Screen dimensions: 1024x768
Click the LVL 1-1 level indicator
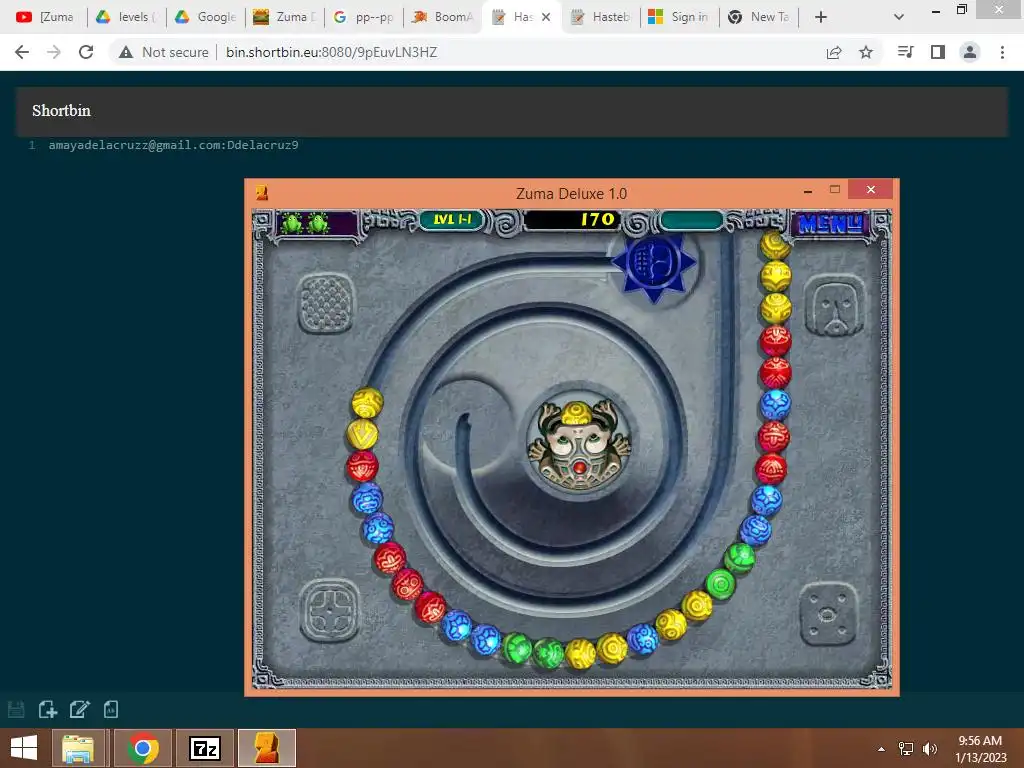pos(452,219)
